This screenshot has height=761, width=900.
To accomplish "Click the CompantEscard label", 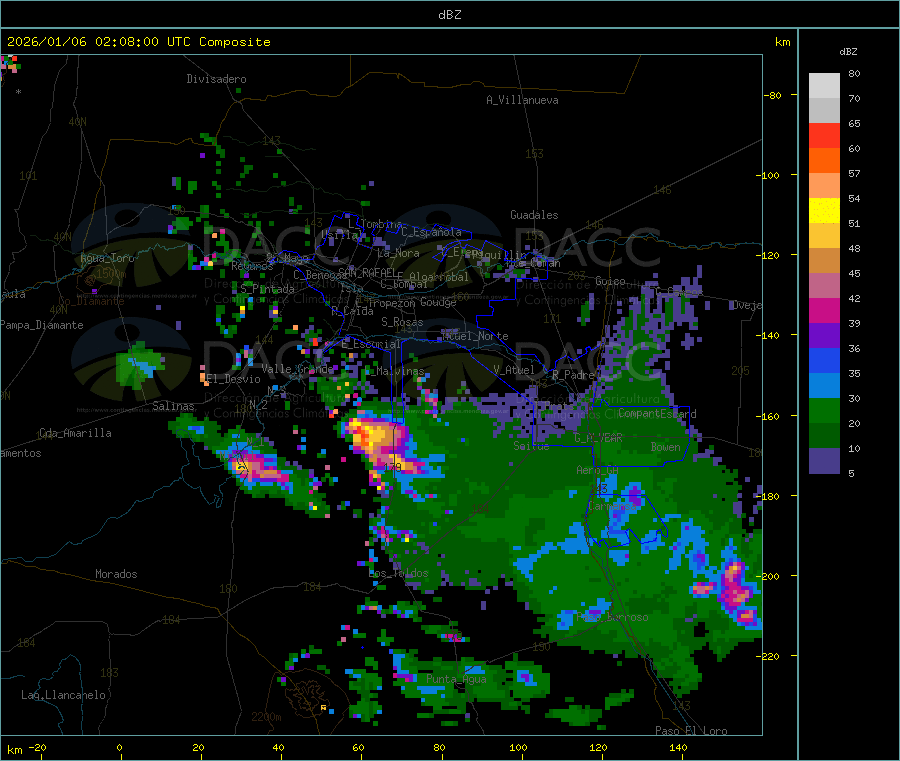I will pos(657,413).
